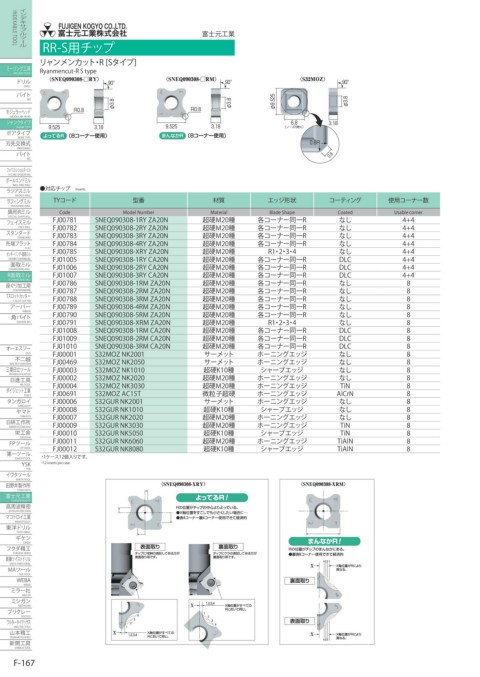The image size is (480, 677).
Task: Open the SNEQ090308-RY insert top-view image
Action: click(x=54, y=105)
